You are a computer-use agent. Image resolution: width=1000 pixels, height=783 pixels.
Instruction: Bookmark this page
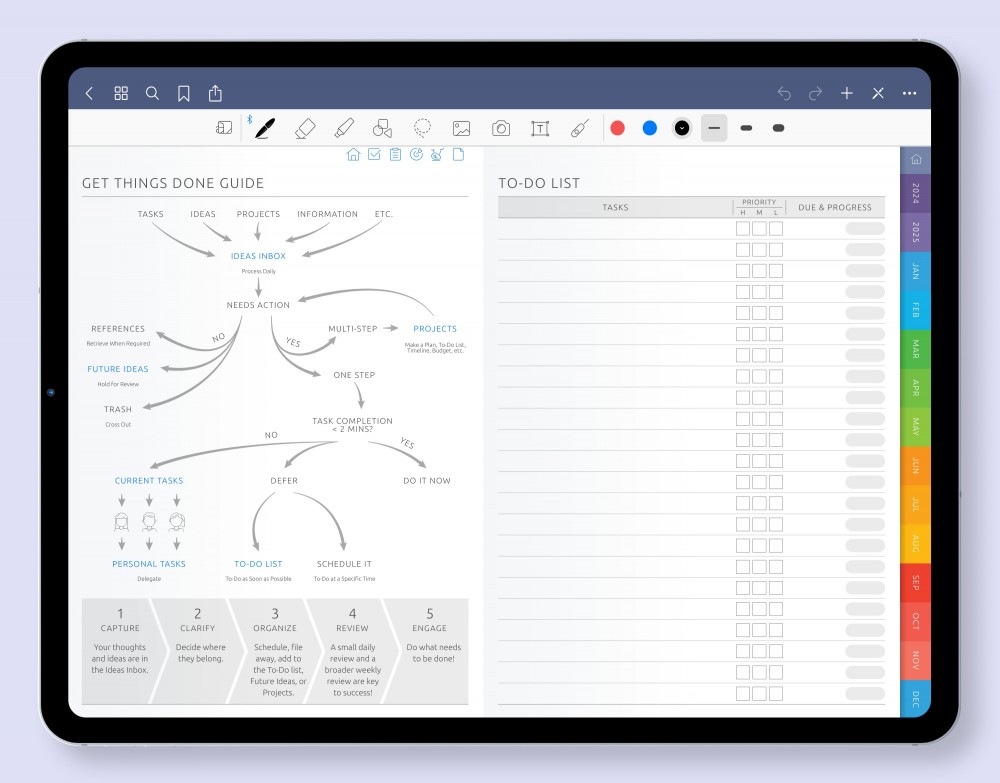184,93
